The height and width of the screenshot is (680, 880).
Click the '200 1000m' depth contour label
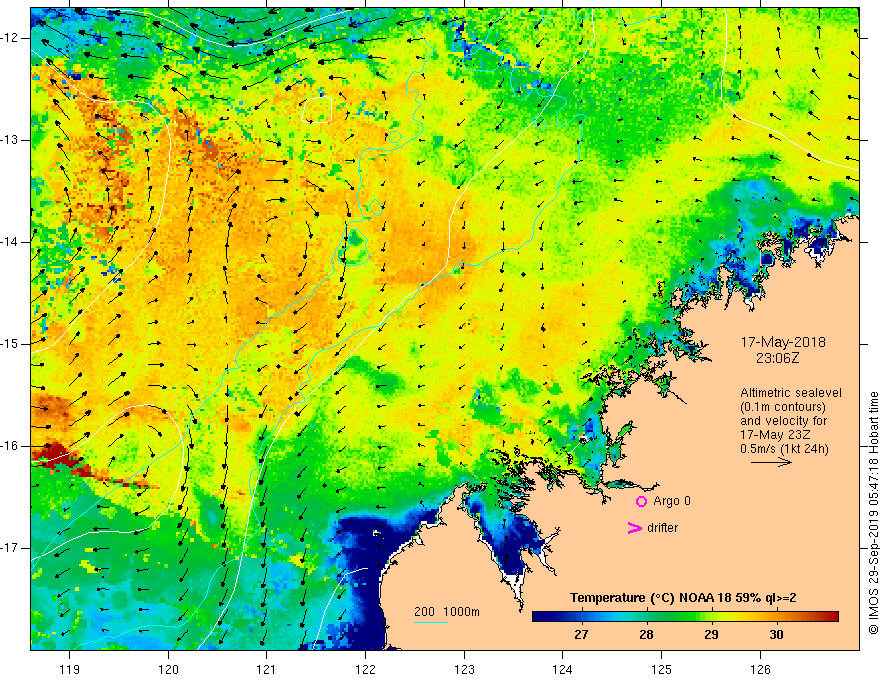coord(447,612)
